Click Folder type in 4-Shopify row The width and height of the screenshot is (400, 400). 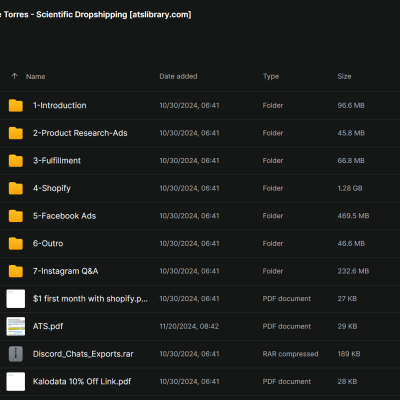(x=273, y=188)
